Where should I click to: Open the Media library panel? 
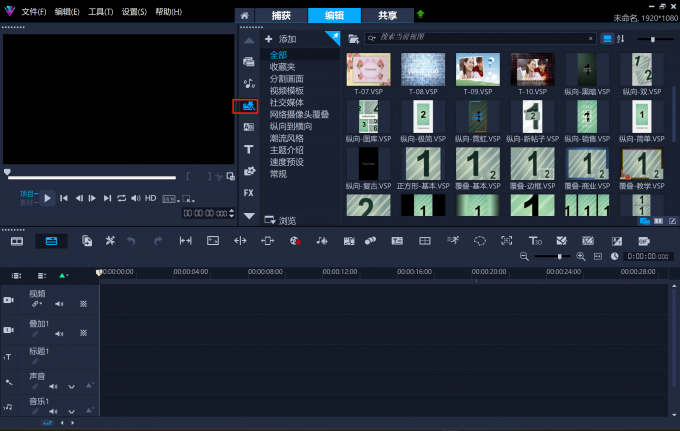(248, 62)
